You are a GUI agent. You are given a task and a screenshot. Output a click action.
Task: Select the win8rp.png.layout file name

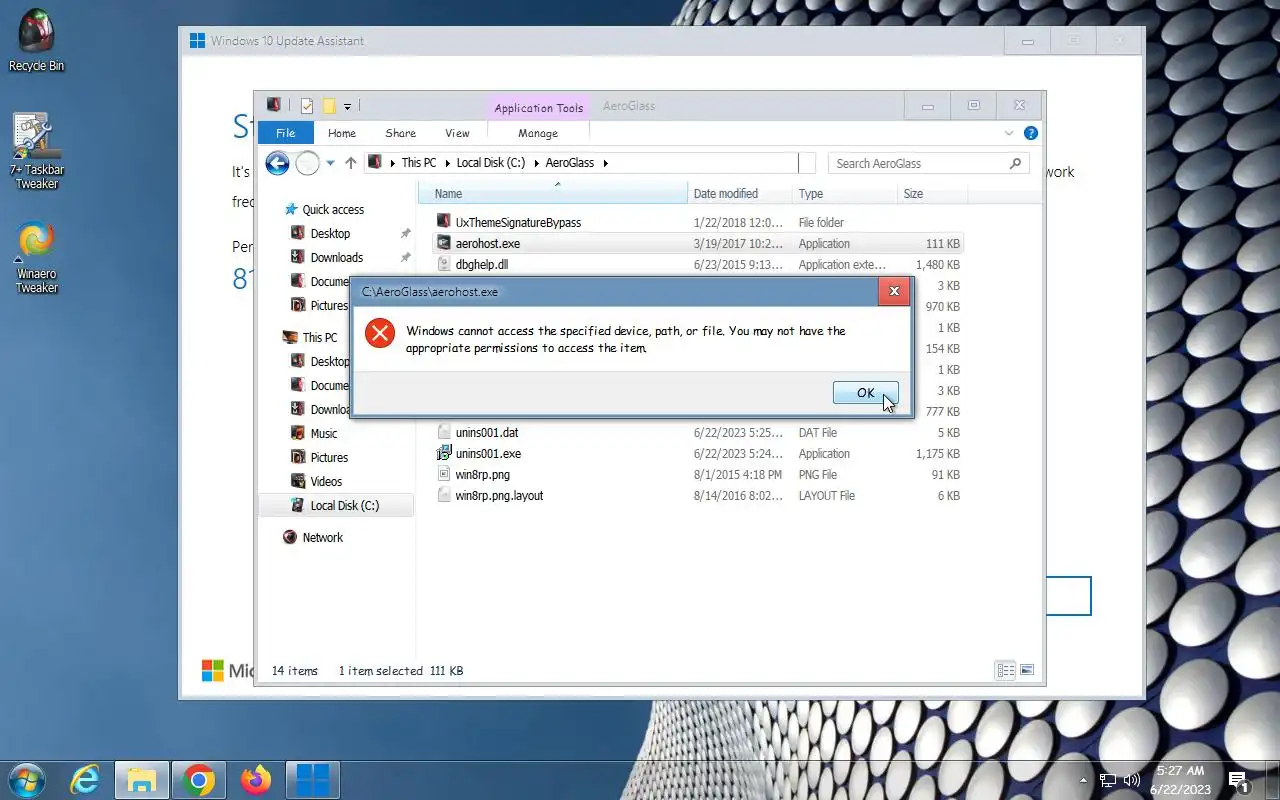click(x=499, y=496)
